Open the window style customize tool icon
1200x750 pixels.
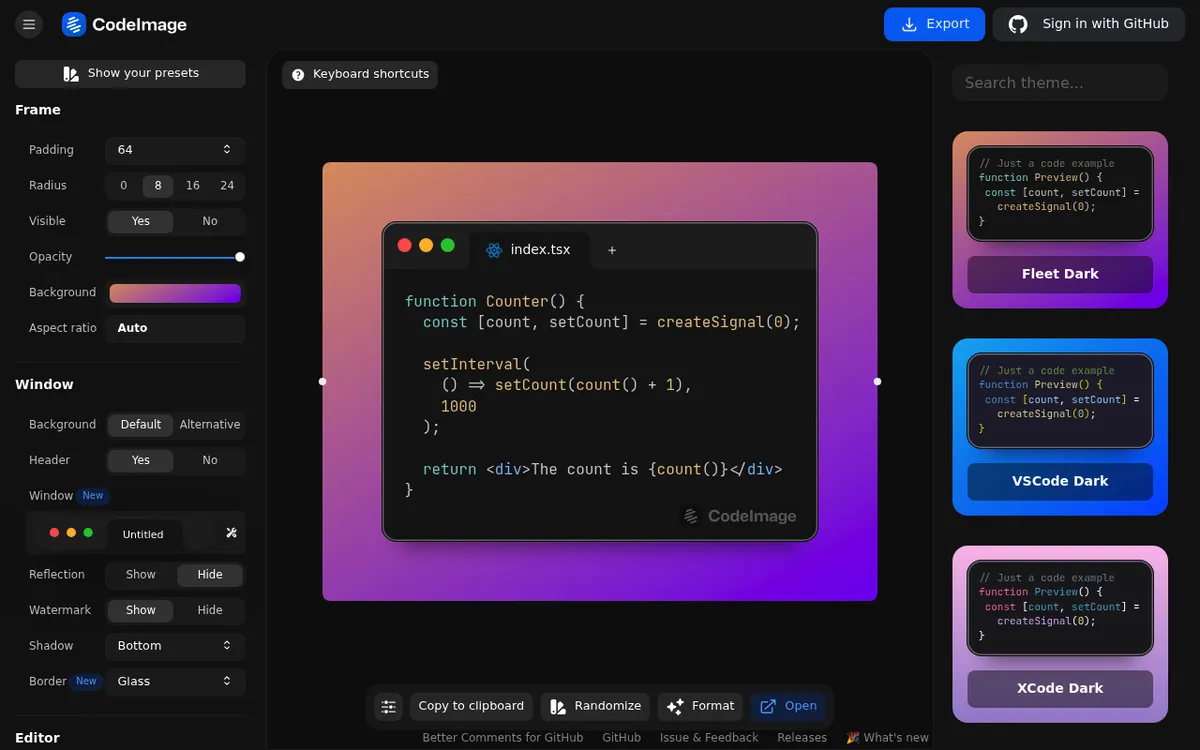[231, 533]
